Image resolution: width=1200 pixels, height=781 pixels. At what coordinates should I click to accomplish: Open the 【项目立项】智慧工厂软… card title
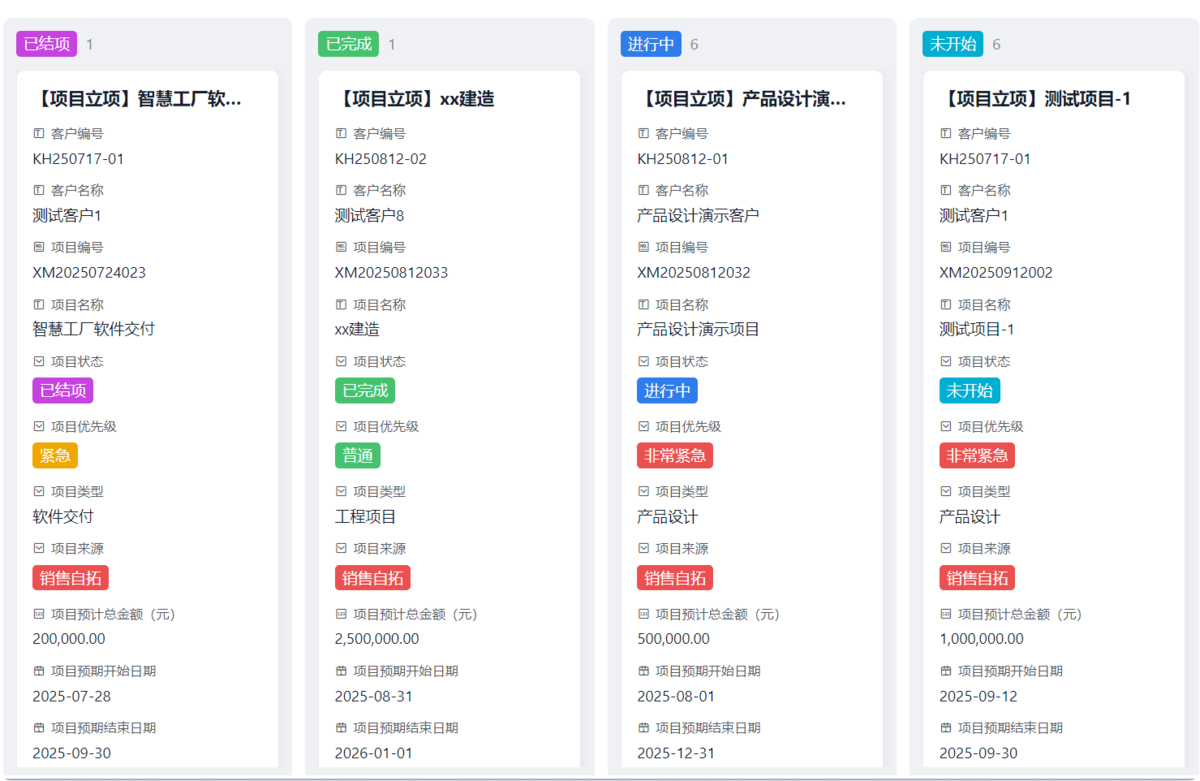pyautogui.click(x=137, y=99)
